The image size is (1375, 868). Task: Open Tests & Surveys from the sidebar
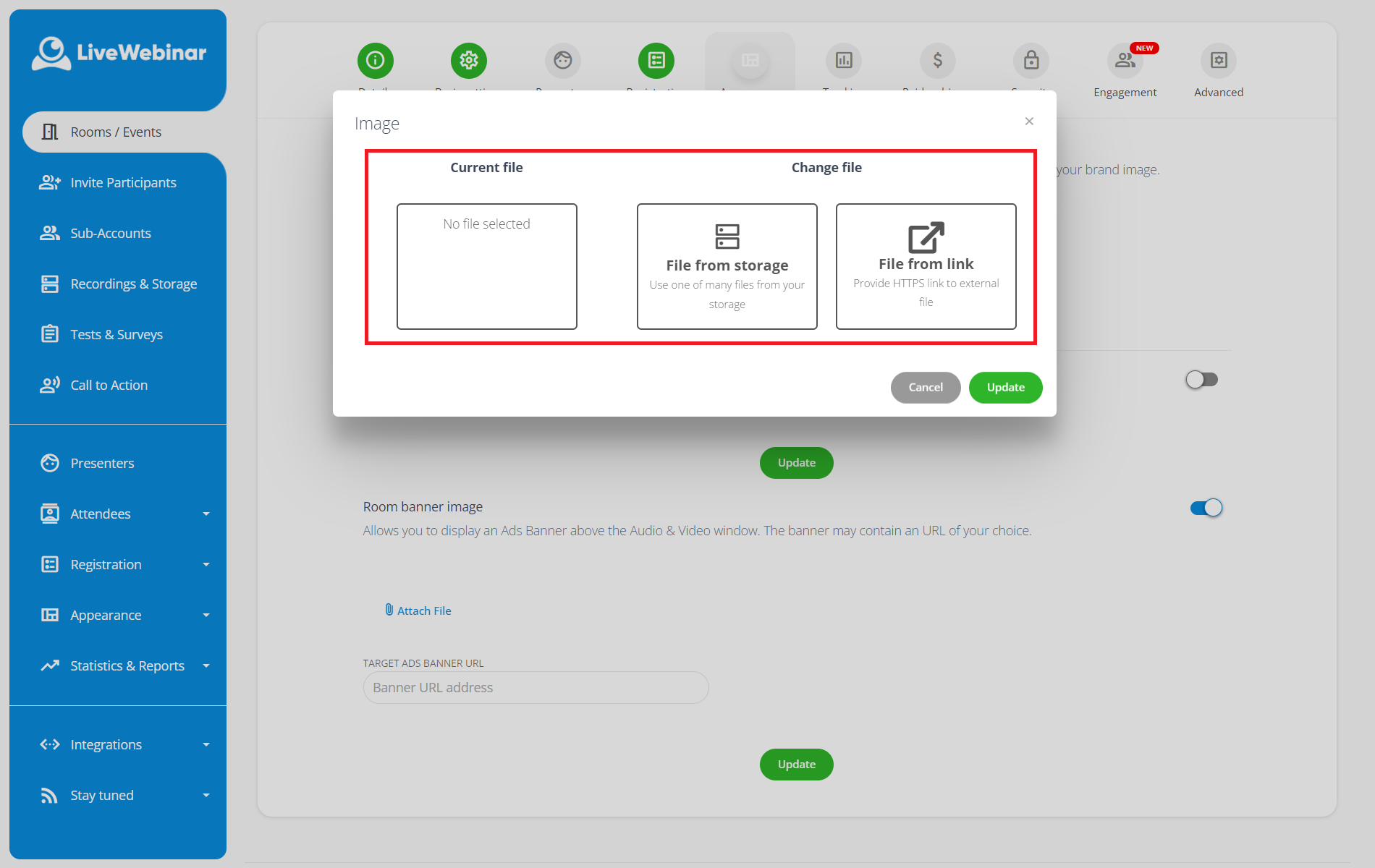coord(117,334)
